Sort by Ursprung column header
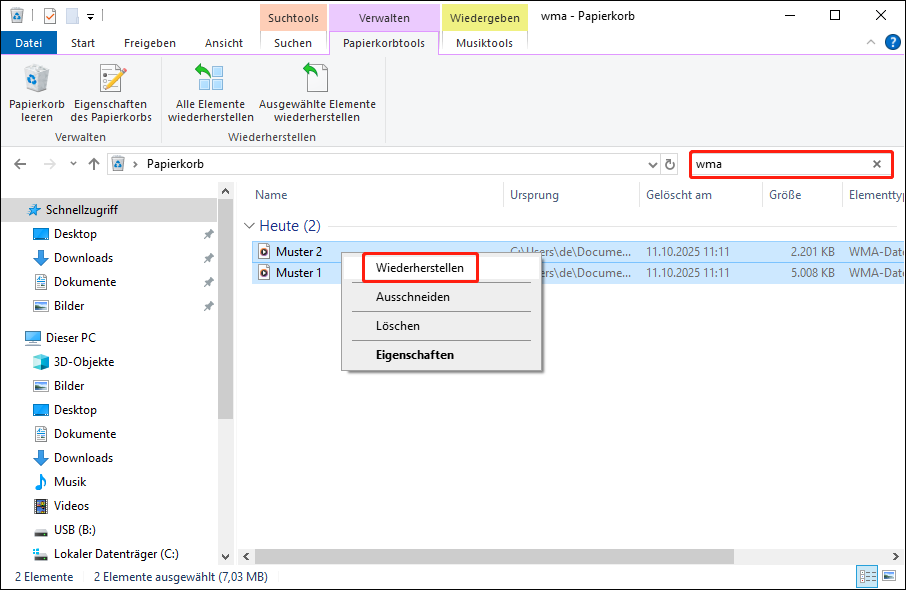 tap(534, 195)
